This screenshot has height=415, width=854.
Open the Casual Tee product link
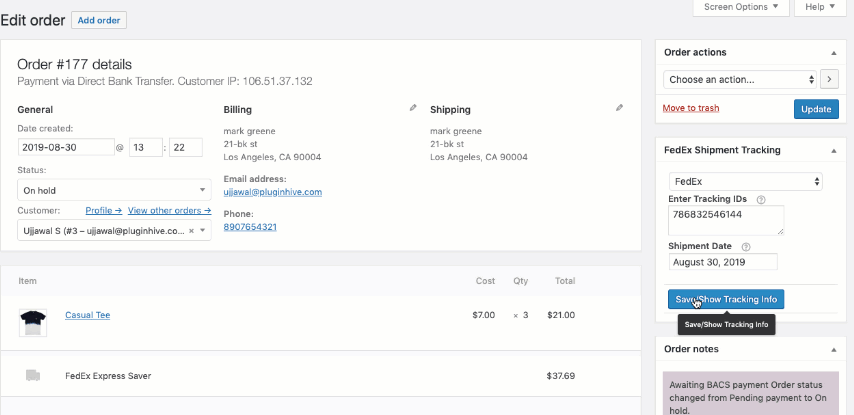pos(88,315)
